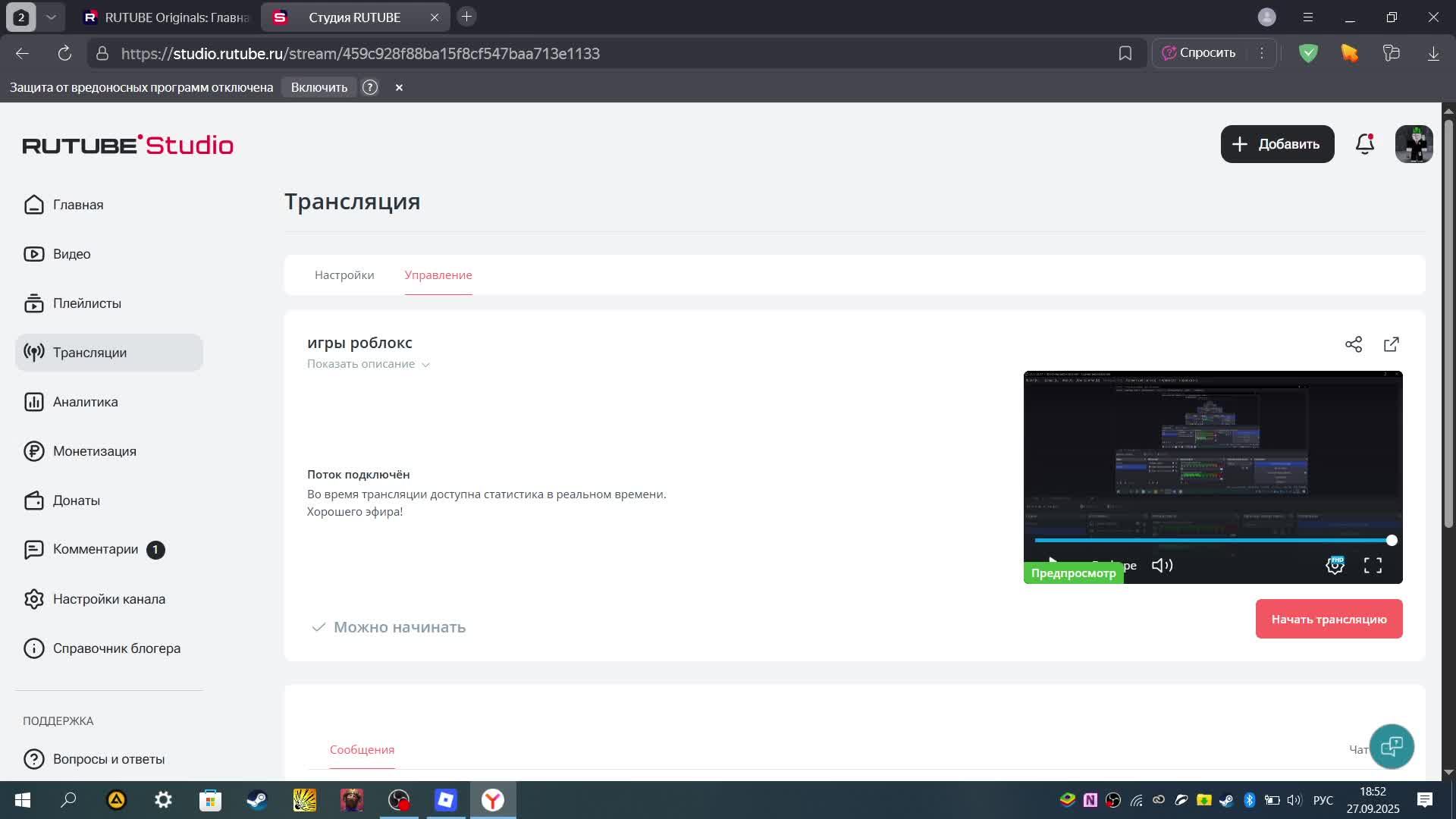Open the browser tab groups dropdown arrow

(x=51, y=17)
